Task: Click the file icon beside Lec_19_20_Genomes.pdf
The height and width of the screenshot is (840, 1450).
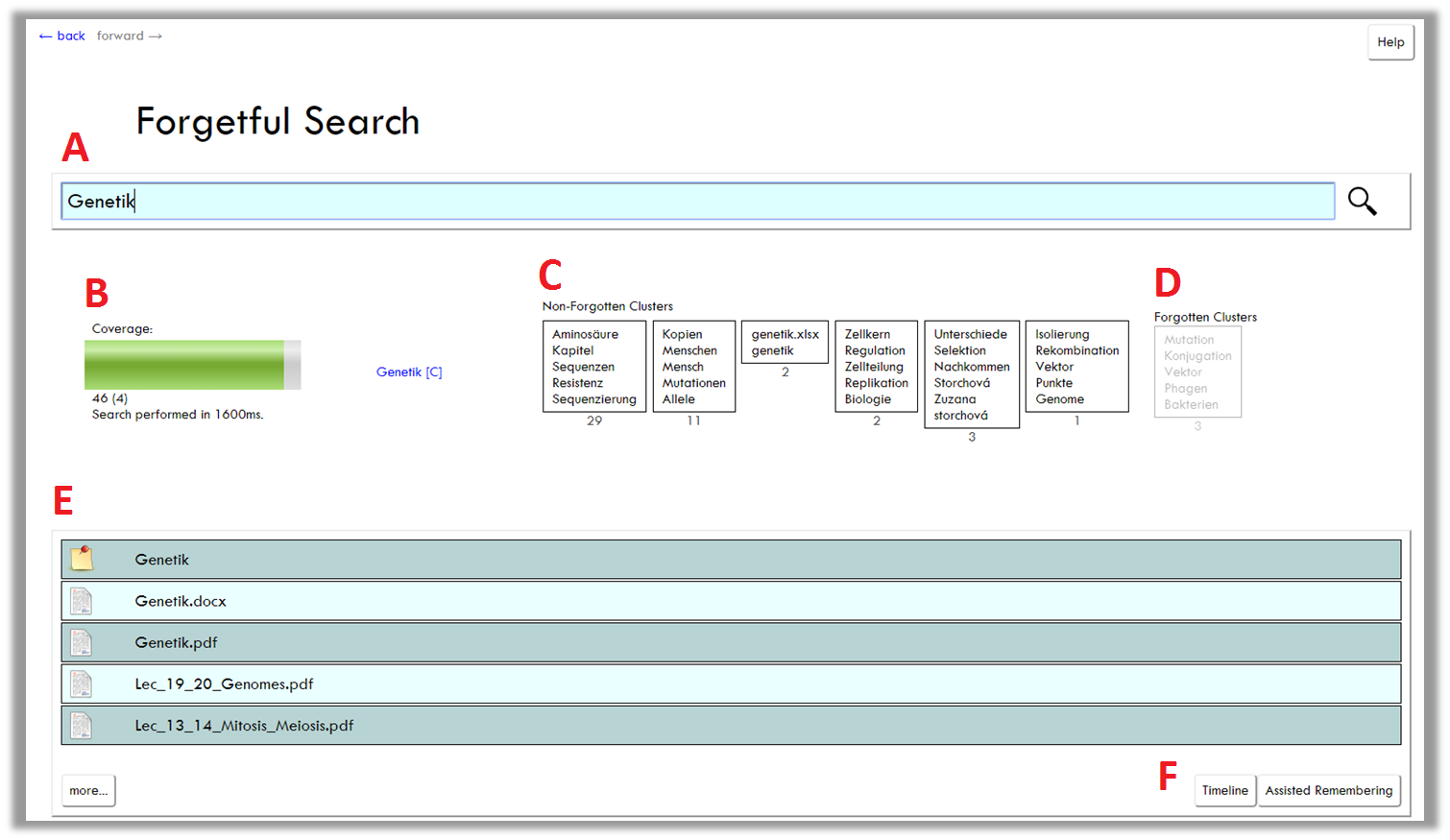Action: click(82, 684)
